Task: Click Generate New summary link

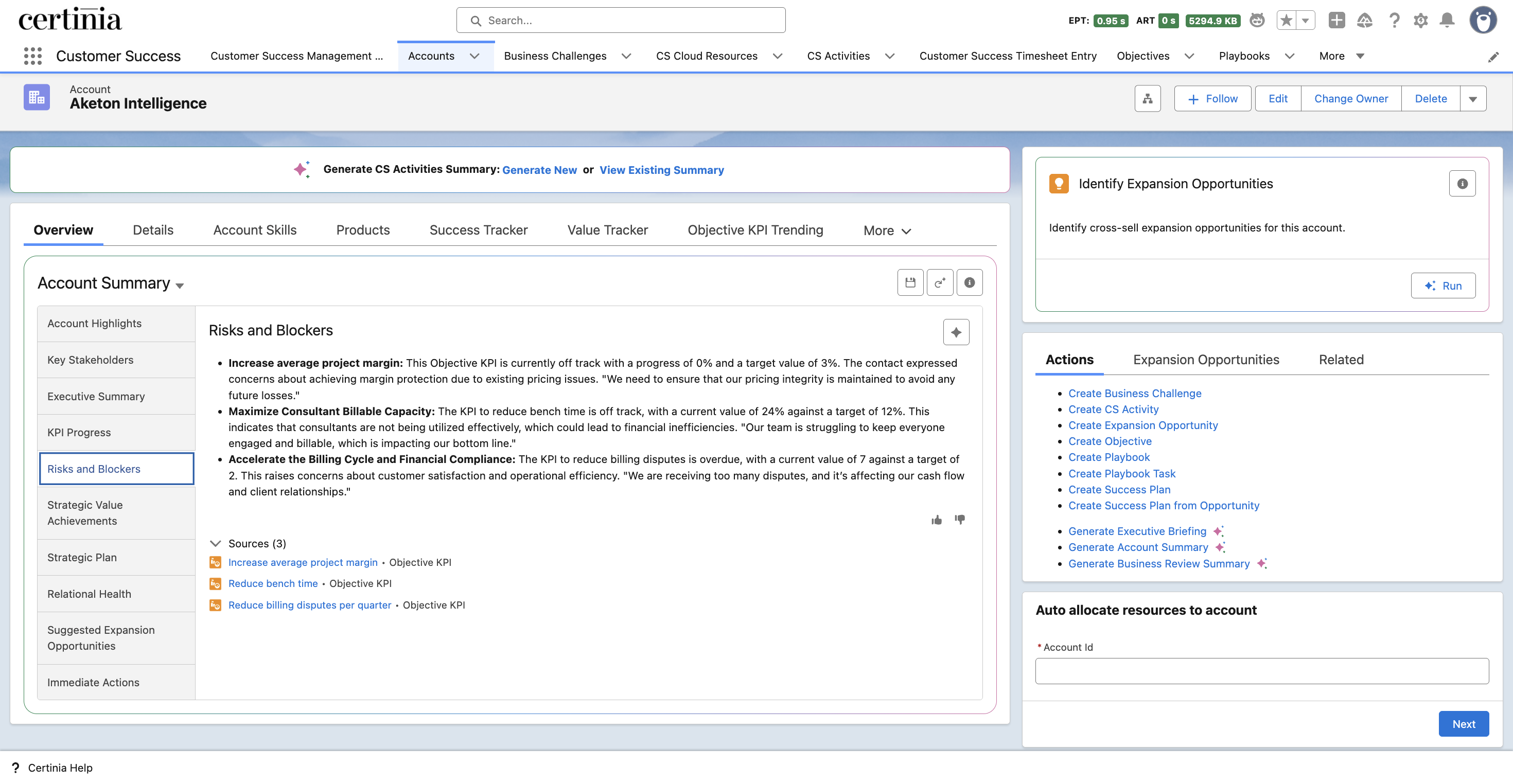Action: click(539, 170)
